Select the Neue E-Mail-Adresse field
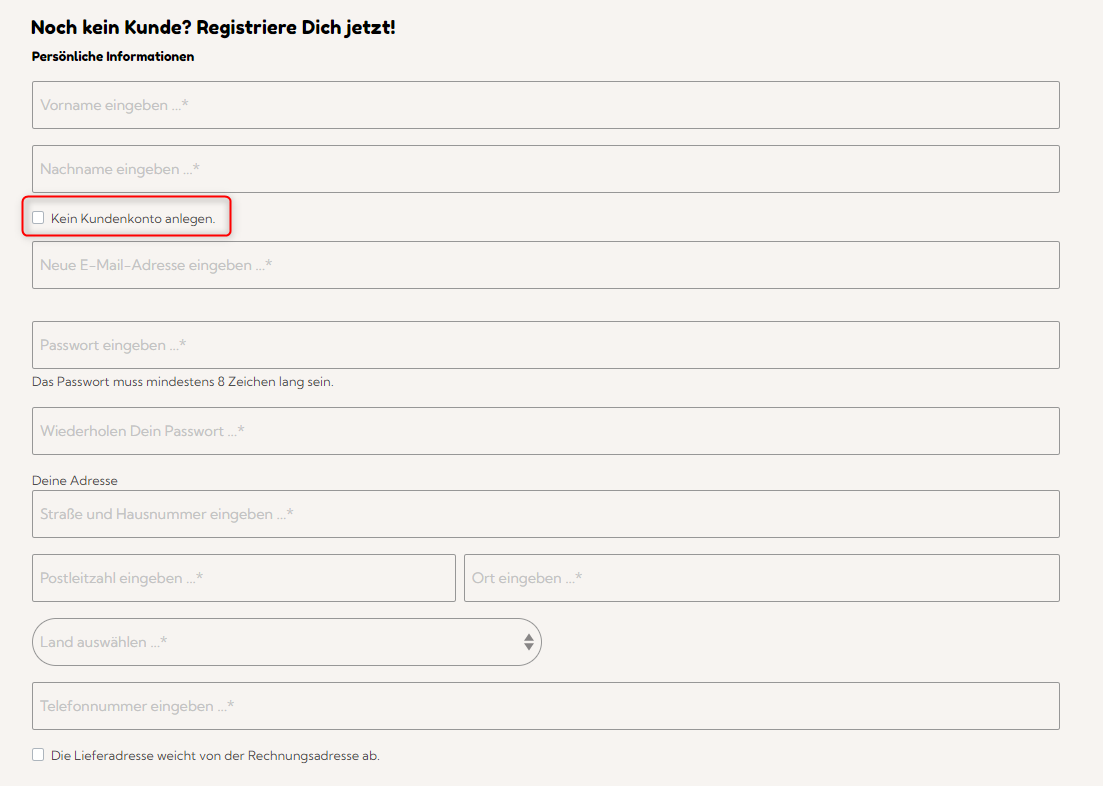Viewport: 1103px width, 786px height. 545,265
